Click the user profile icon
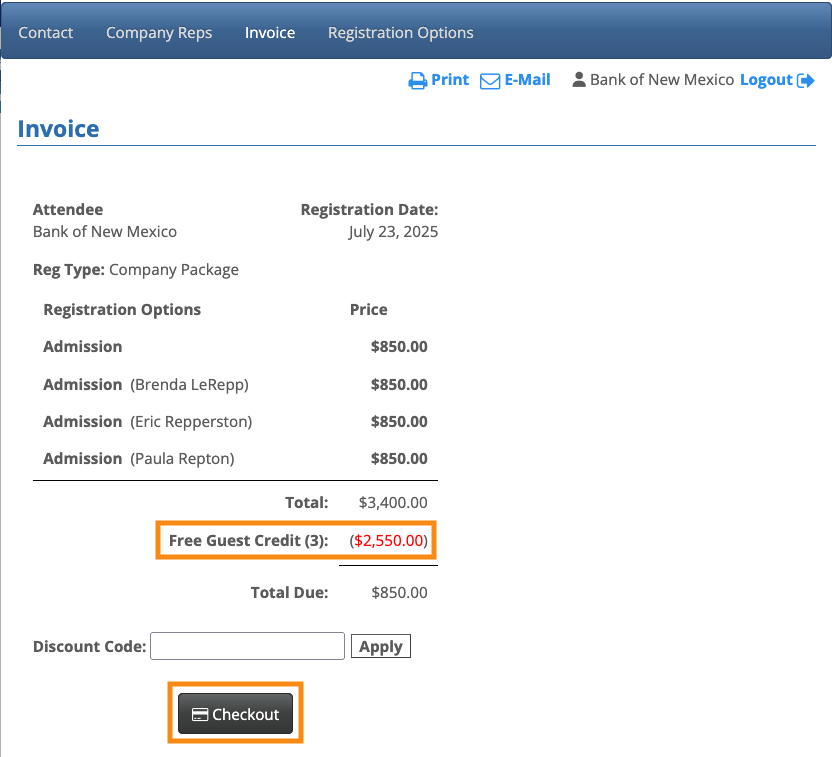The width and height of the screenshot is (832, 757). click(x=579, y=80)
